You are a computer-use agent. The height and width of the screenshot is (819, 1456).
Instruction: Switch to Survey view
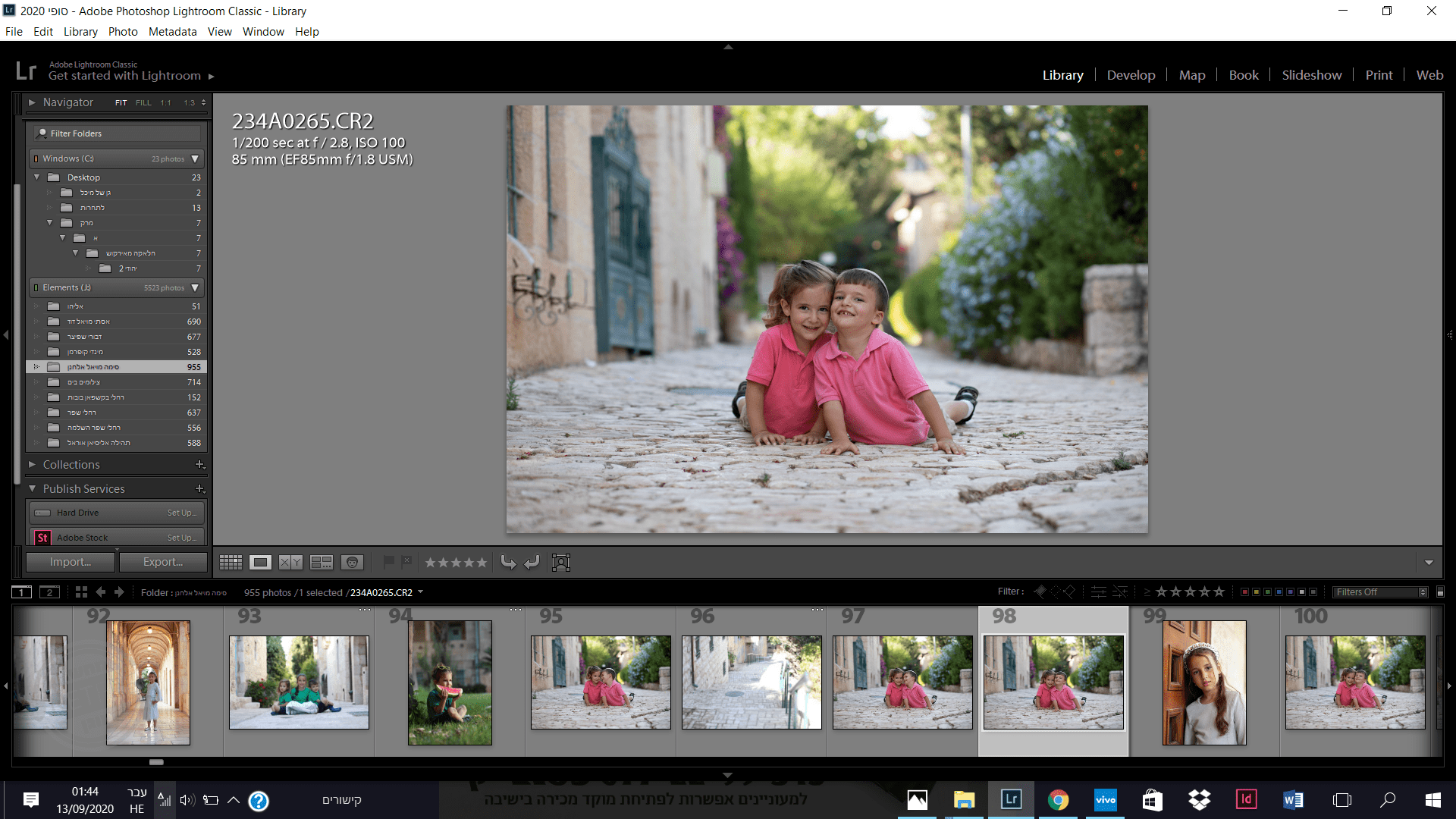click(x=321, y=562)
